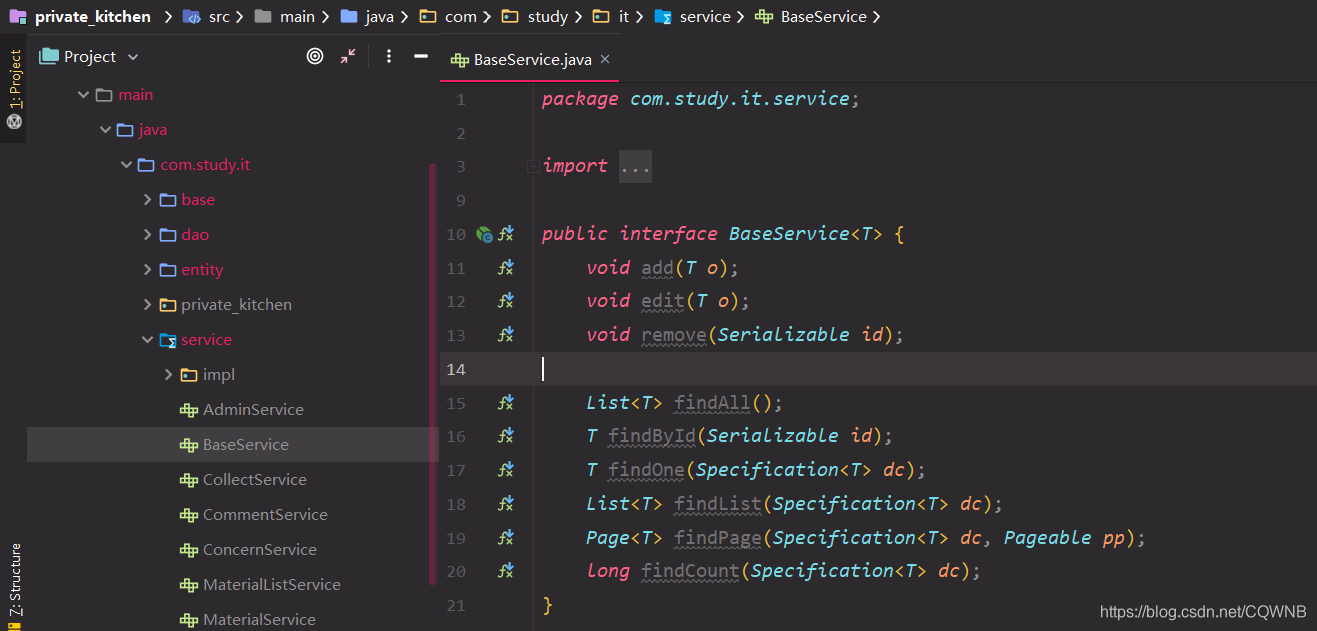1317x631 pixels.
Task: Click implementation gutter icon on line 10
Action: coord(507,234)
